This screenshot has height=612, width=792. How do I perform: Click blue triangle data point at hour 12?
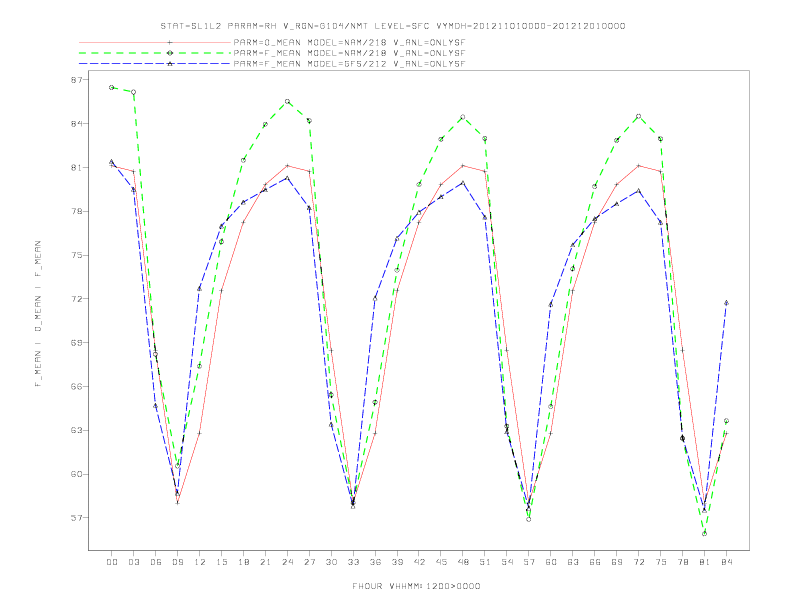tap(200, 289)
